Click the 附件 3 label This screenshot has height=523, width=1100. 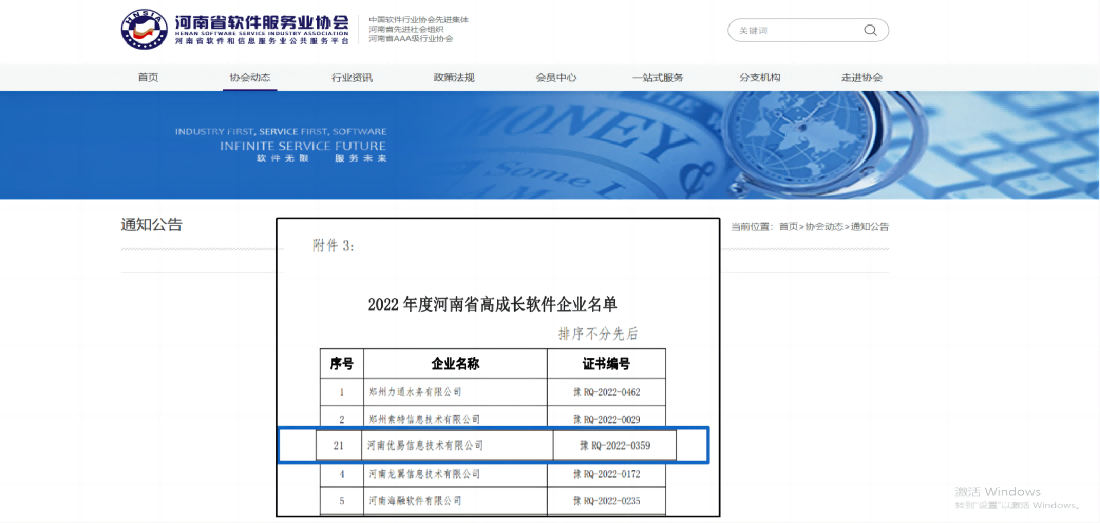(333, 246)
